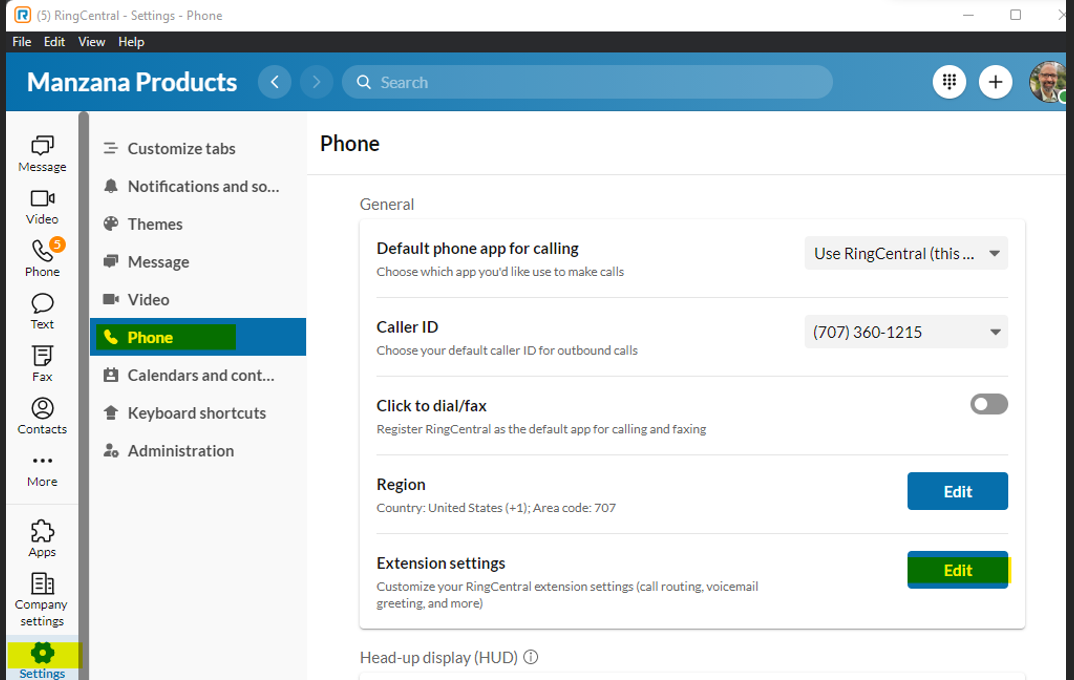Click the General section label
1074x680 pixels.
[387, 204]
